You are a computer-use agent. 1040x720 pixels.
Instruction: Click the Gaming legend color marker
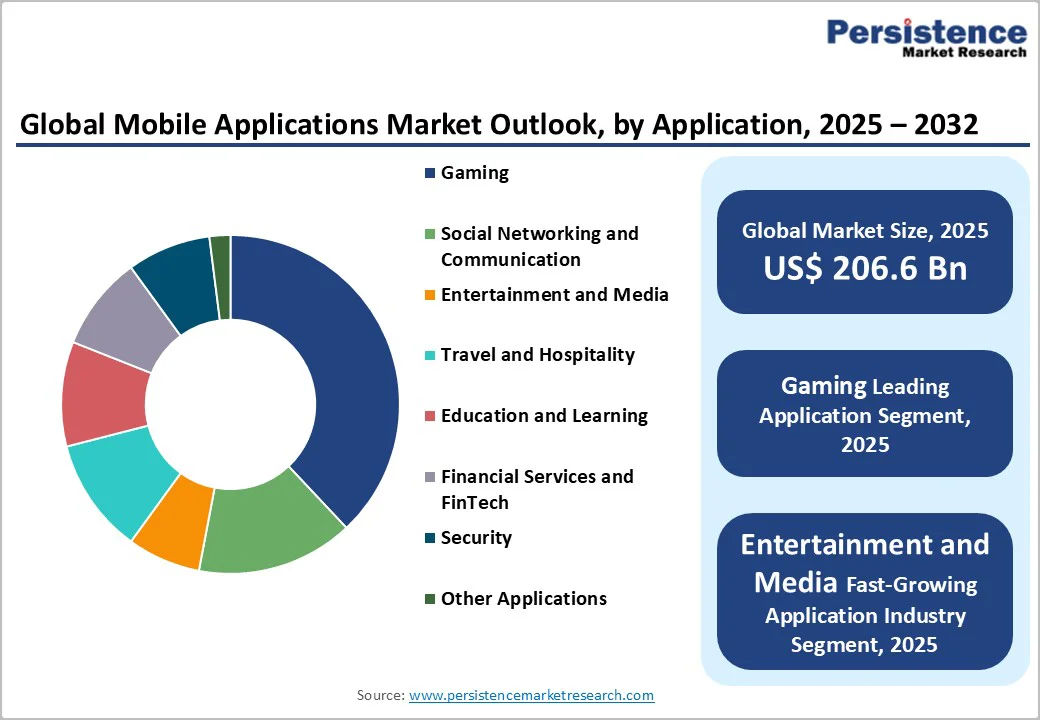click(428, 172)
